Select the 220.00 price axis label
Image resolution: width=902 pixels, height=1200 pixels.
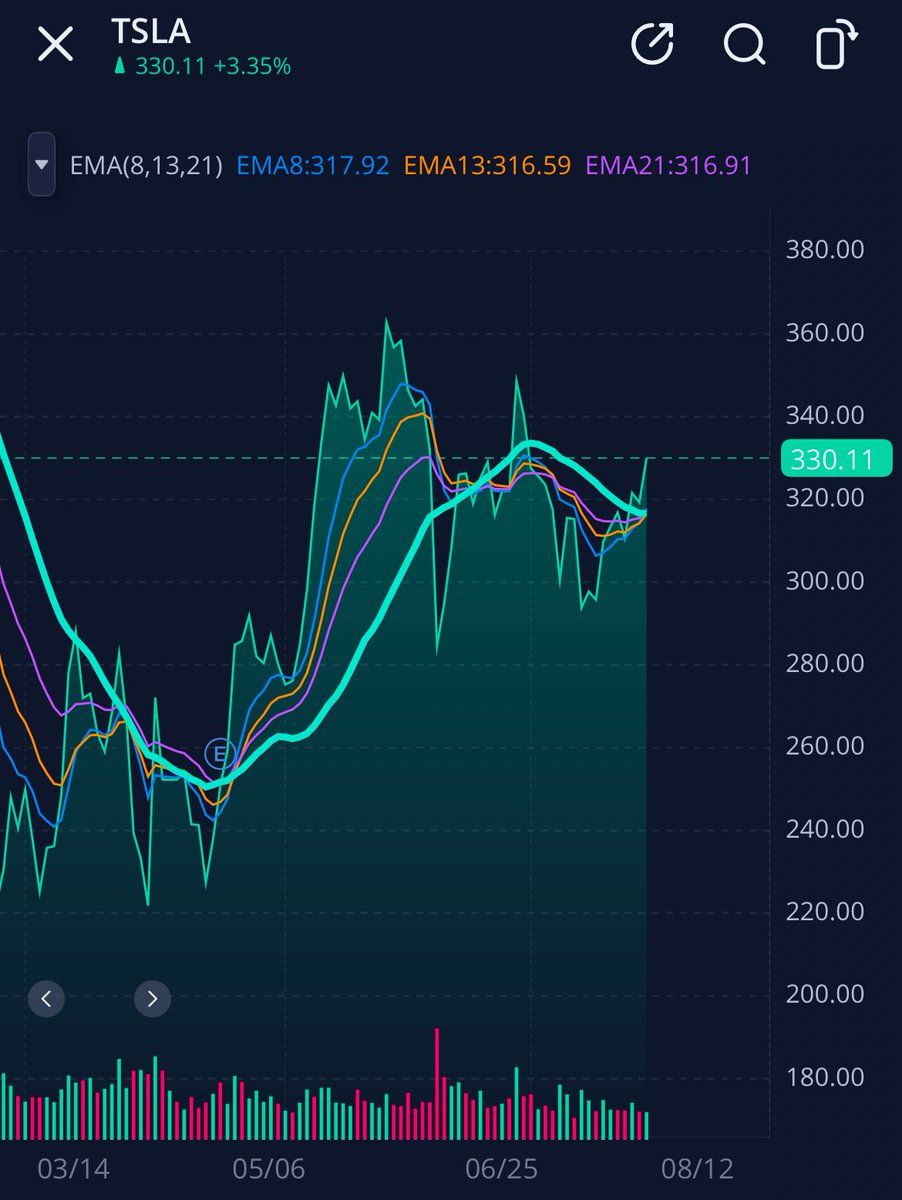point(824,911)
